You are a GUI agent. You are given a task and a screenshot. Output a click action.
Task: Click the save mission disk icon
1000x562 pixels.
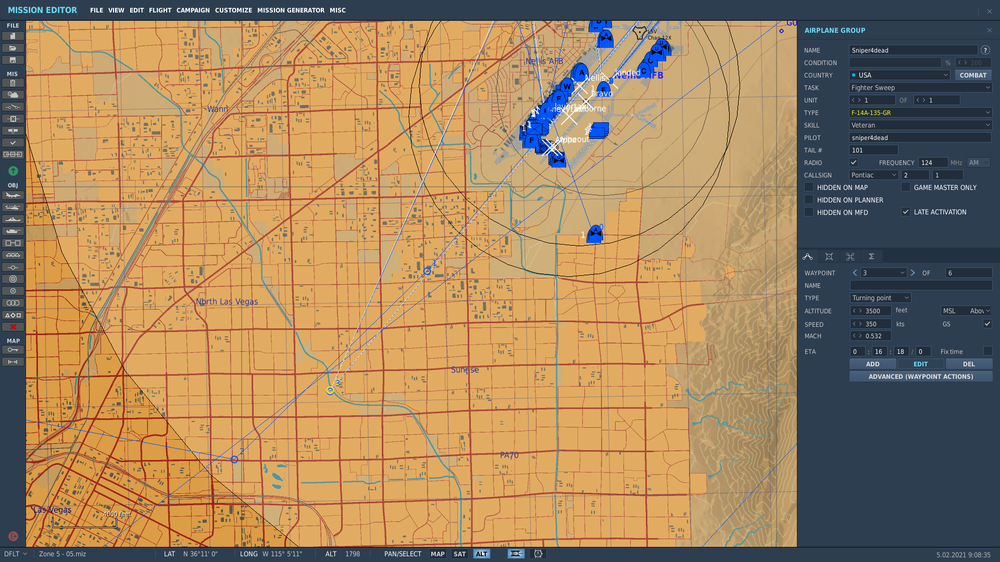(x=13, y=59)
